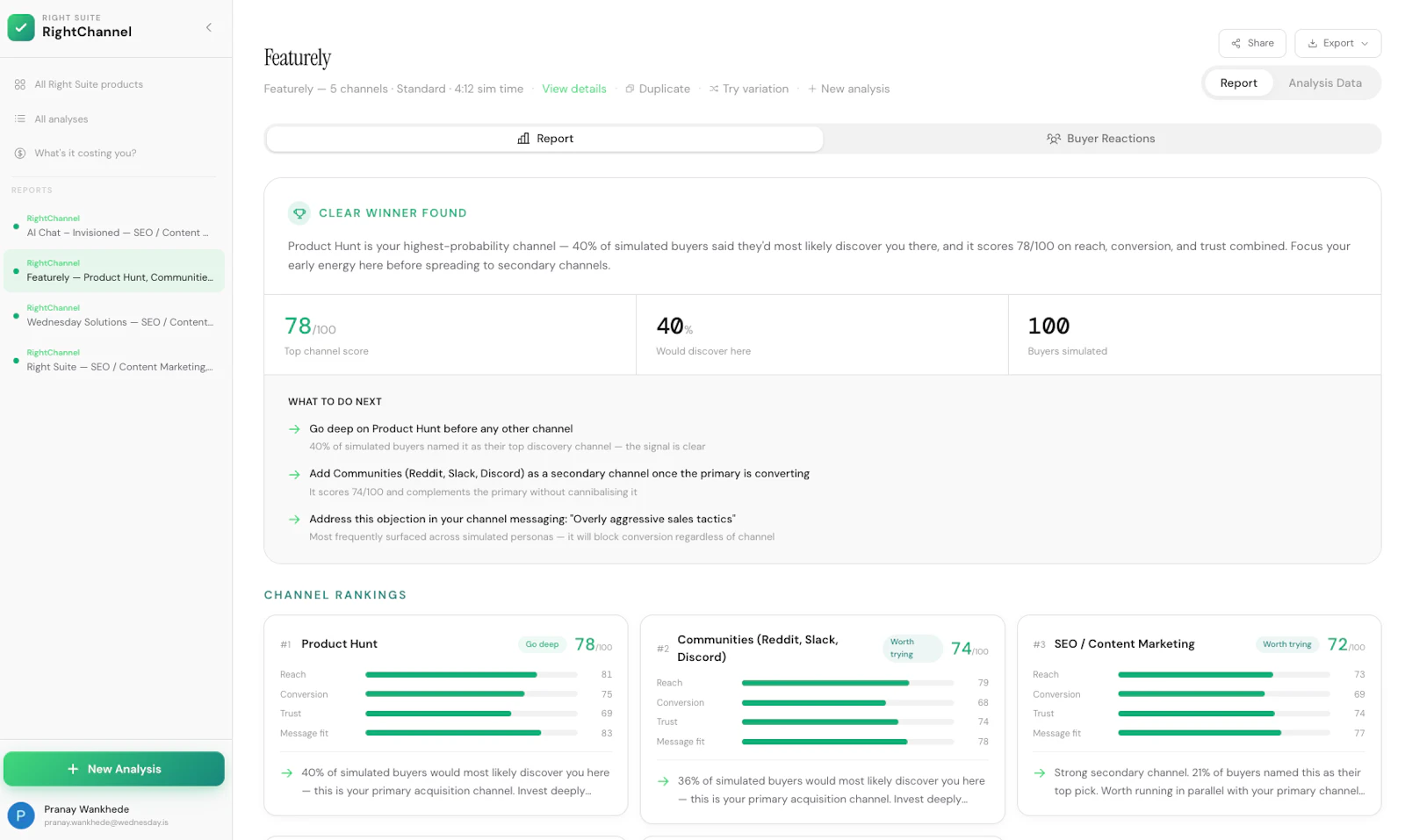Open the Wednesday Solutions report

click(x=114, y=315)
